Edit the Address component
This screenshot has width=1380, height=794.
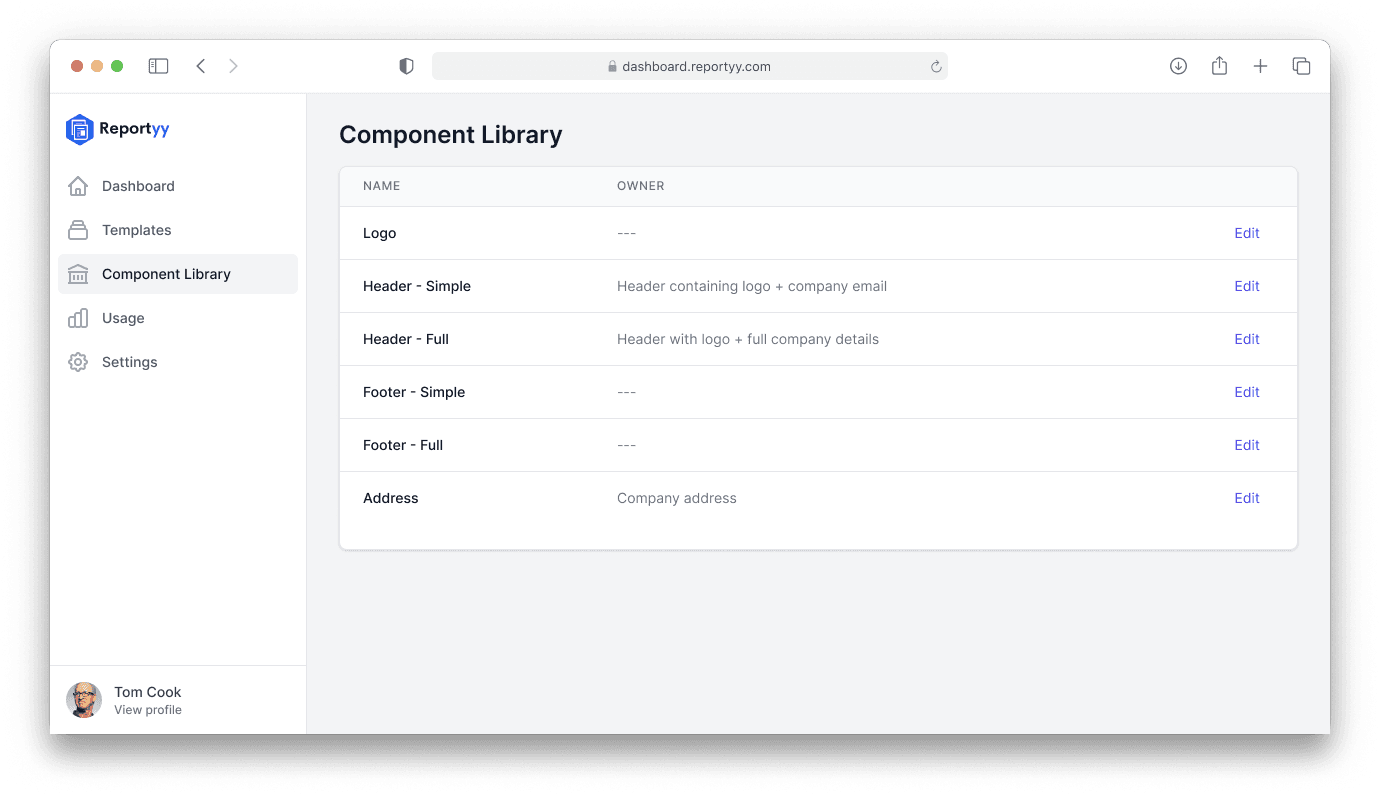pyautogui.click(x=1246, y=498)
